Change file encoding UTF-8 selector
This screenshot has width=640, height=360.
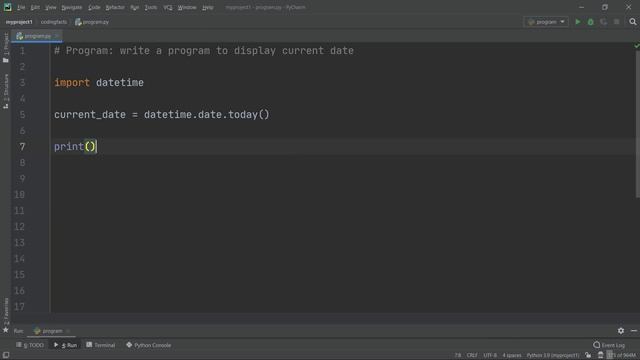point(490,355)
